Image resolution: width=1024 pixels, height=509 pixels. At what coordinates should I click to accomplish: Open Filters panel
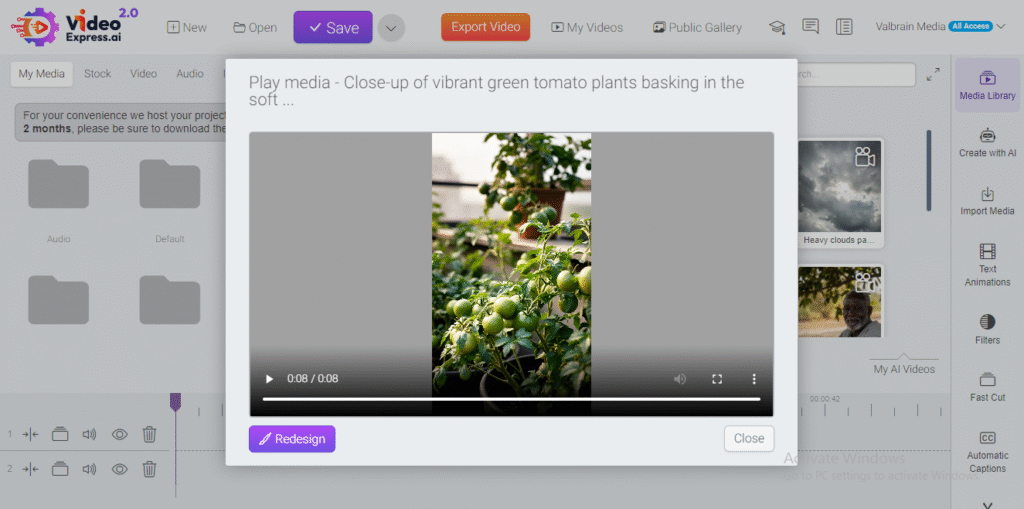pos(987,330)
